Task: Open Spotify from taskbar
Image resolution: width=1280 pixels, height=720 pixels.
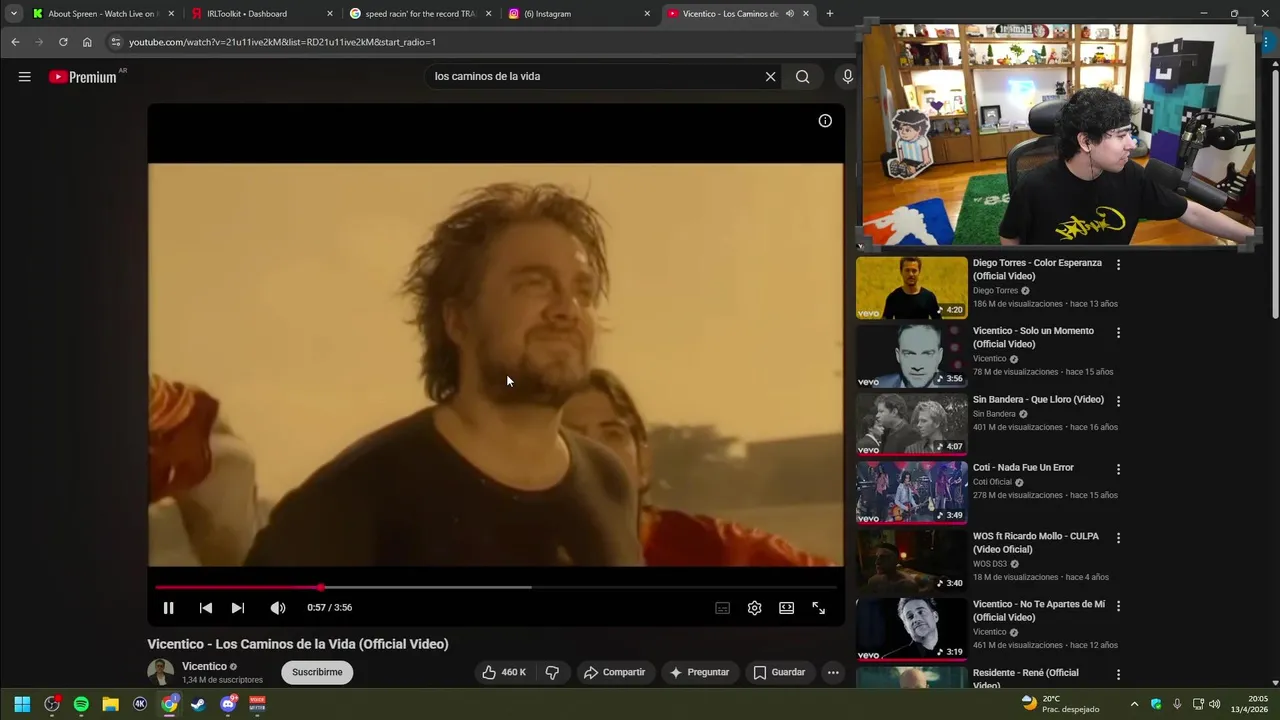Action: [81, 704]
